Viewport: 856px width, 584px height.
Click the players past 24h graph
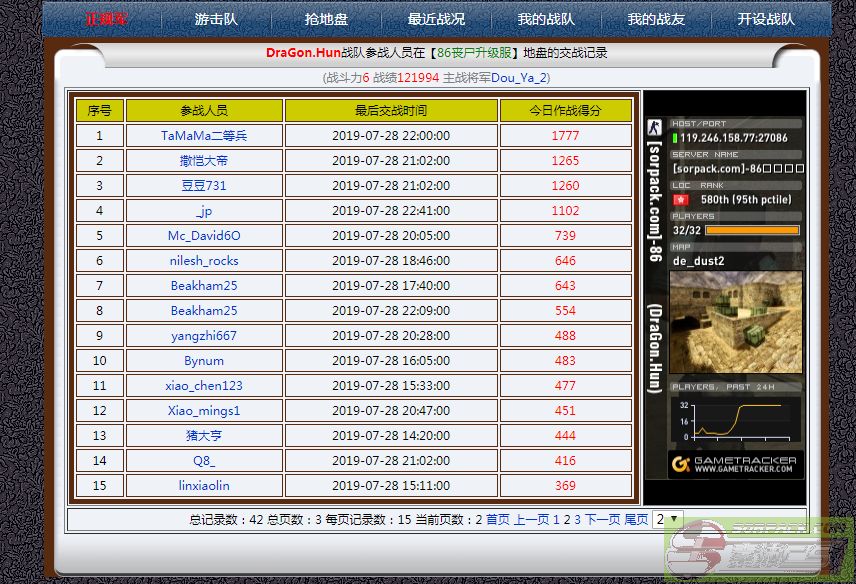point(737,420)
